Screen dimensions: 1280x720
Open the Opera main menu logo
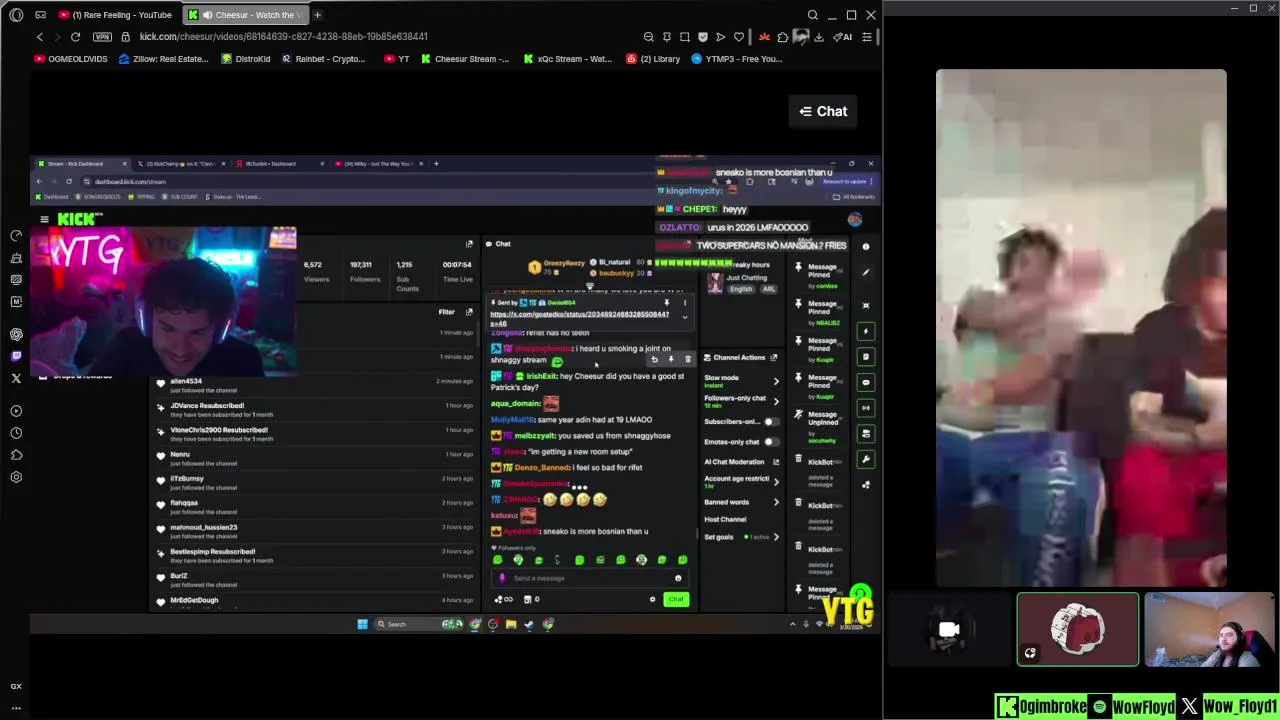16,15
